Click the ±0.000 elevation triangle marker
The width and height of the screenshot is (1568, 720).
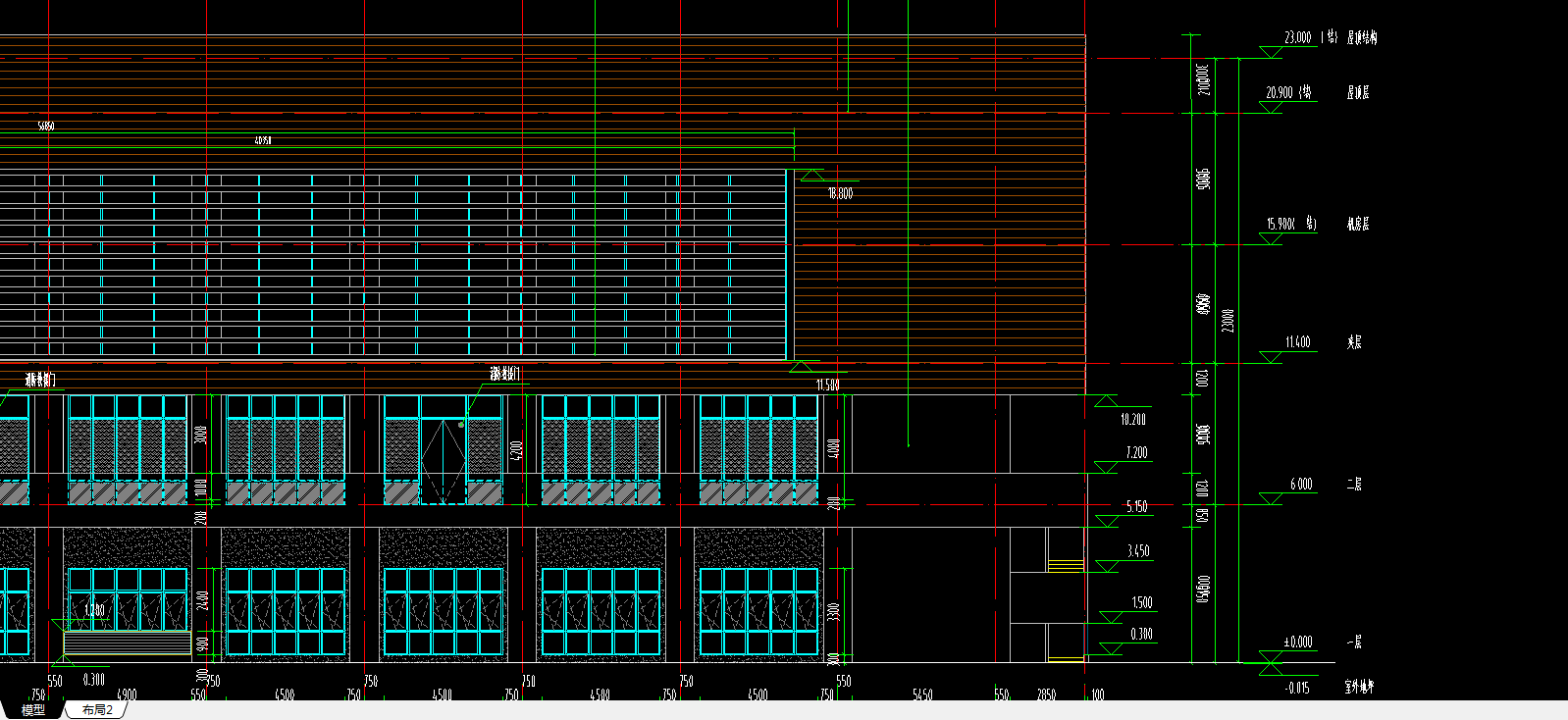click(x=1271, y=657)
